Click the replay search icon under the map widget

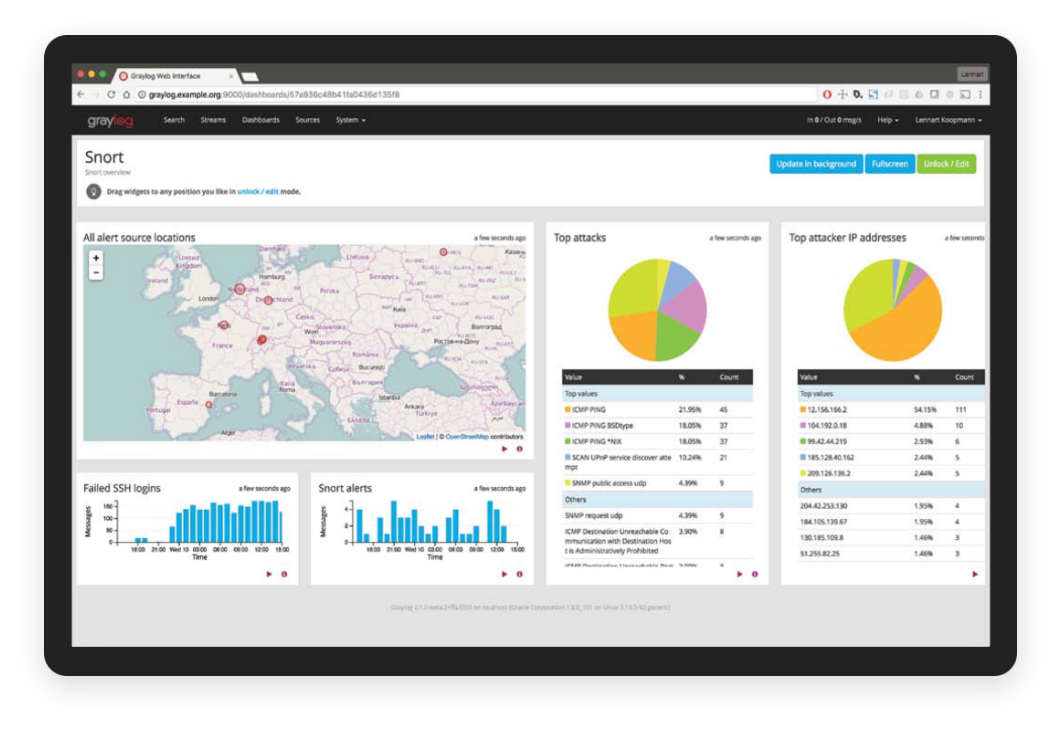coord(505,449)
